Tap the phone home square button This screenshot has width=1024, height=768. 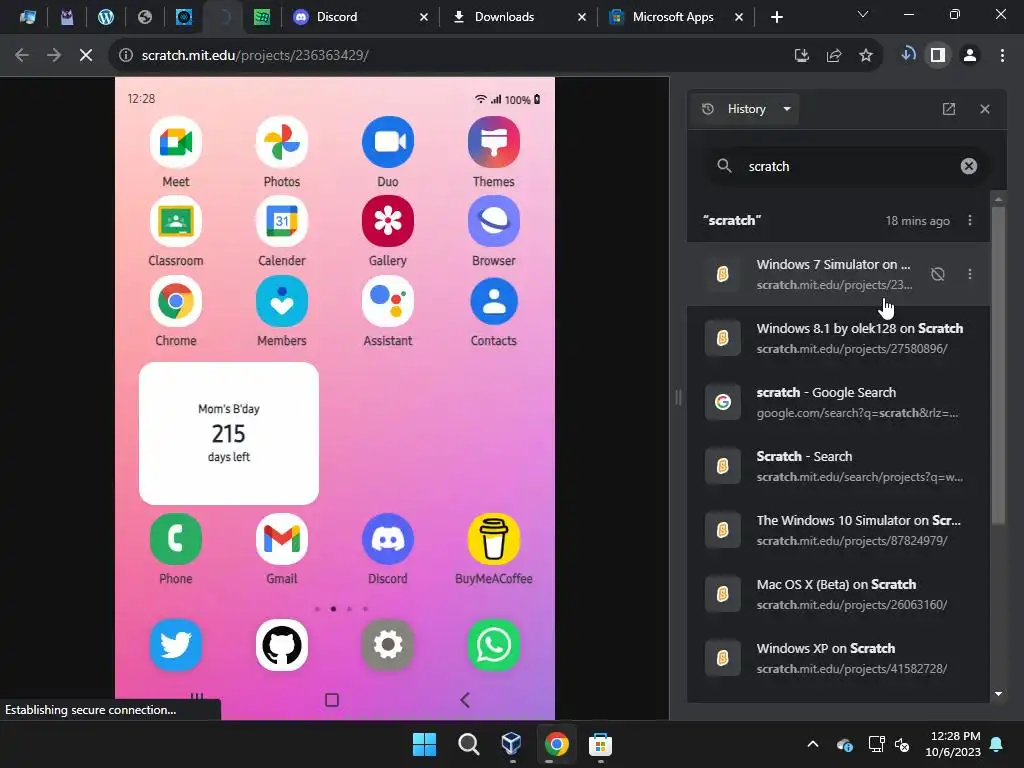332,700
